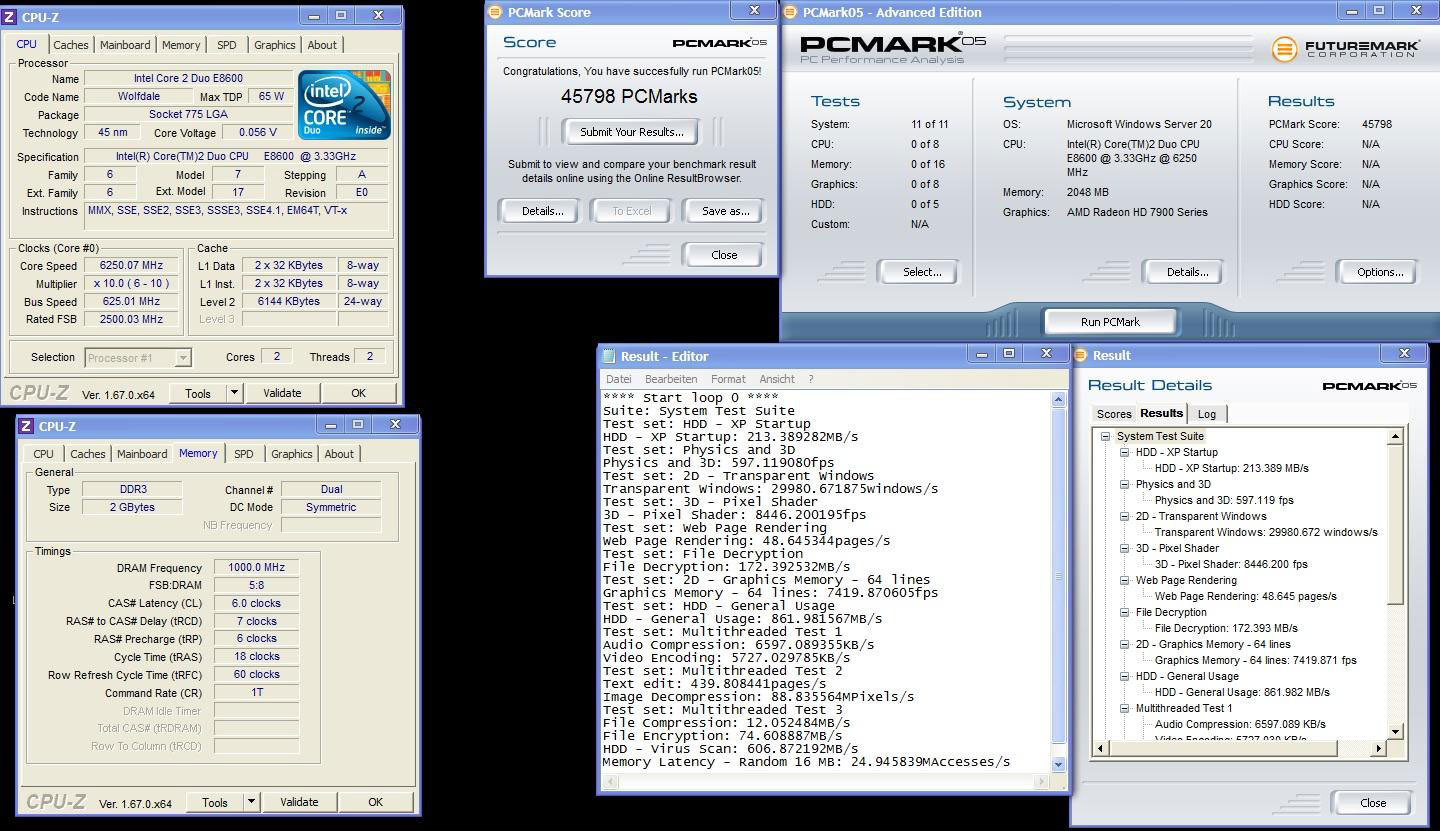Screen dimensions: 1440x831
Task: Open Tools dropdown arrow in memory CPU-Z window
Action: click(252, 802)
